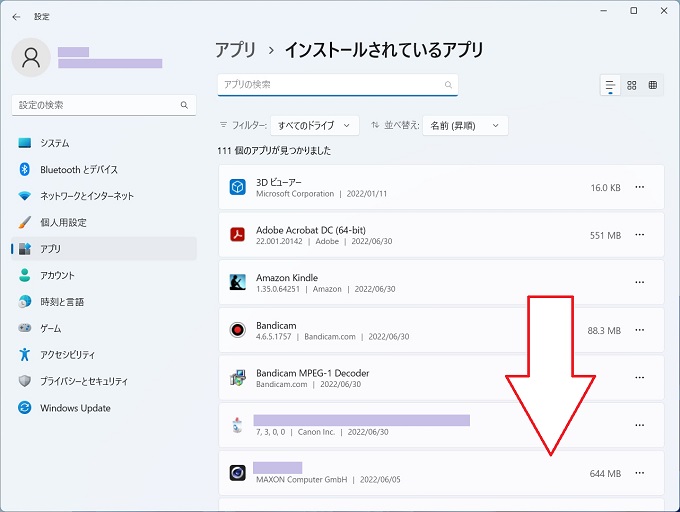
Task: Open アクセシビリティ settings
Action: (x=104, y=355)
